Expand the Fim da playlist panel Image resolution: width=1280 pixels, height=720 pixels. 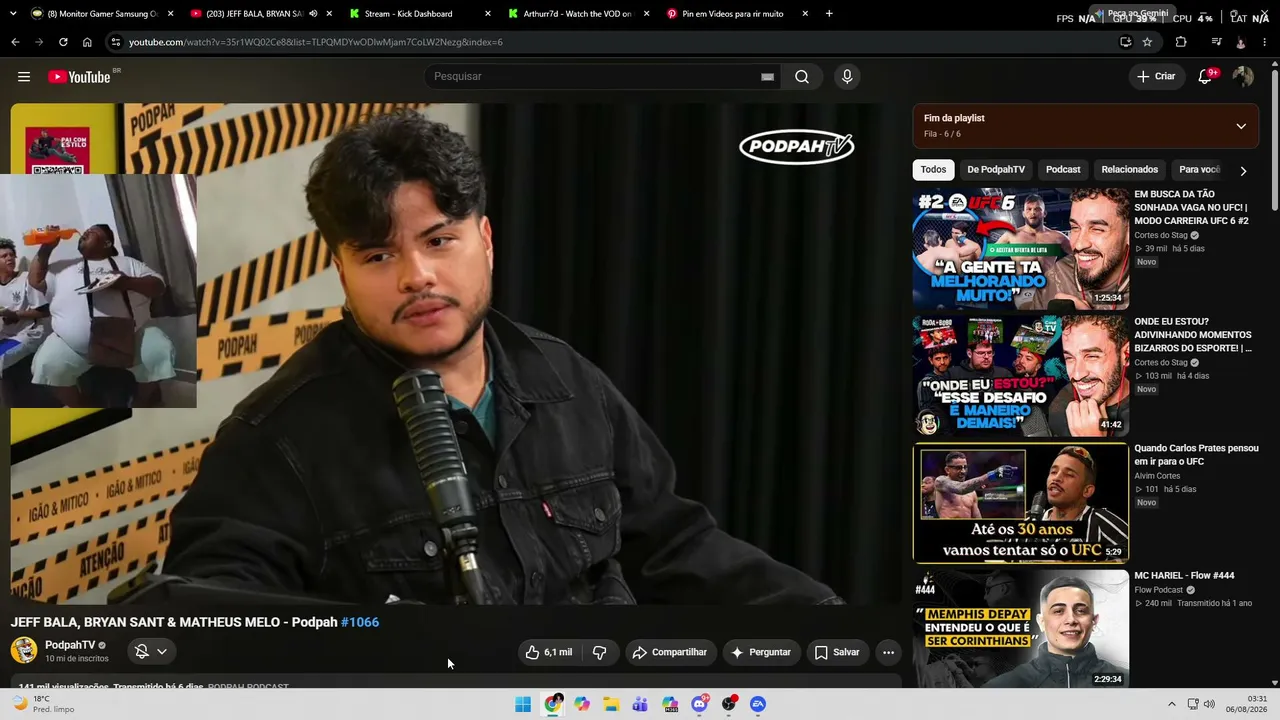click(1241, 126)
